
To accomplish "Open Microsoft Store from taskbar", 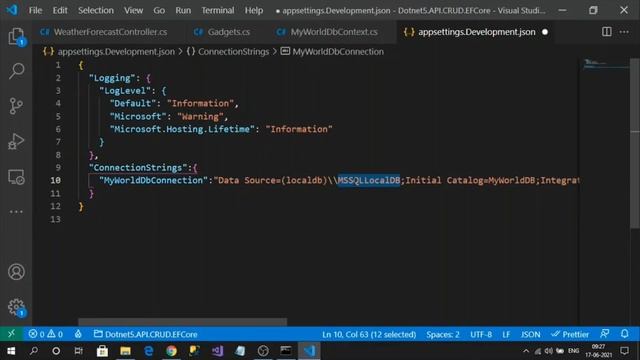I will pyautogui.click(x=102, y=351).
